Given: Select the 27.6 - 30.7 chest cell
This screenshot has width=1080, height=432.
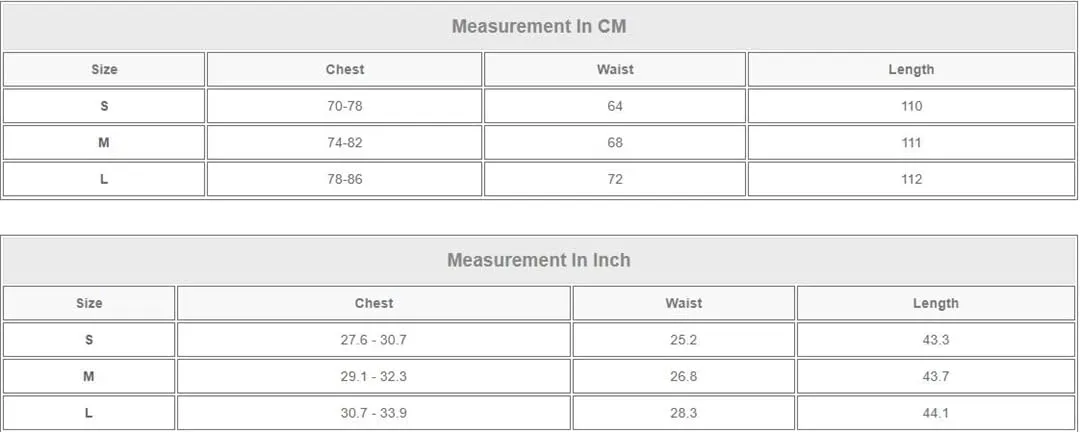Looking at the screenshot, I should pos(374,340).
